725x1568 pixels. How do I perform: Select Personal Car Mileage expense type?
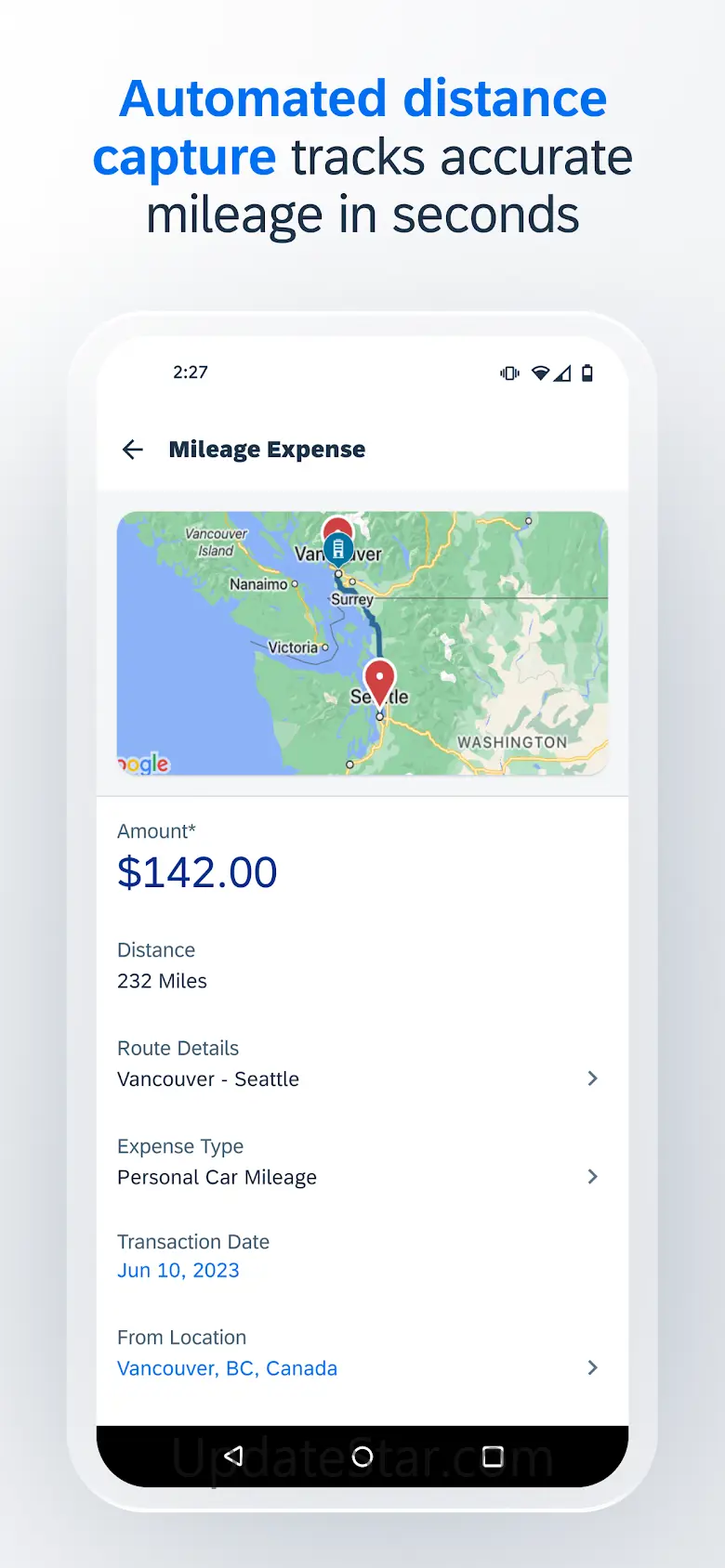coord(217,1178)
